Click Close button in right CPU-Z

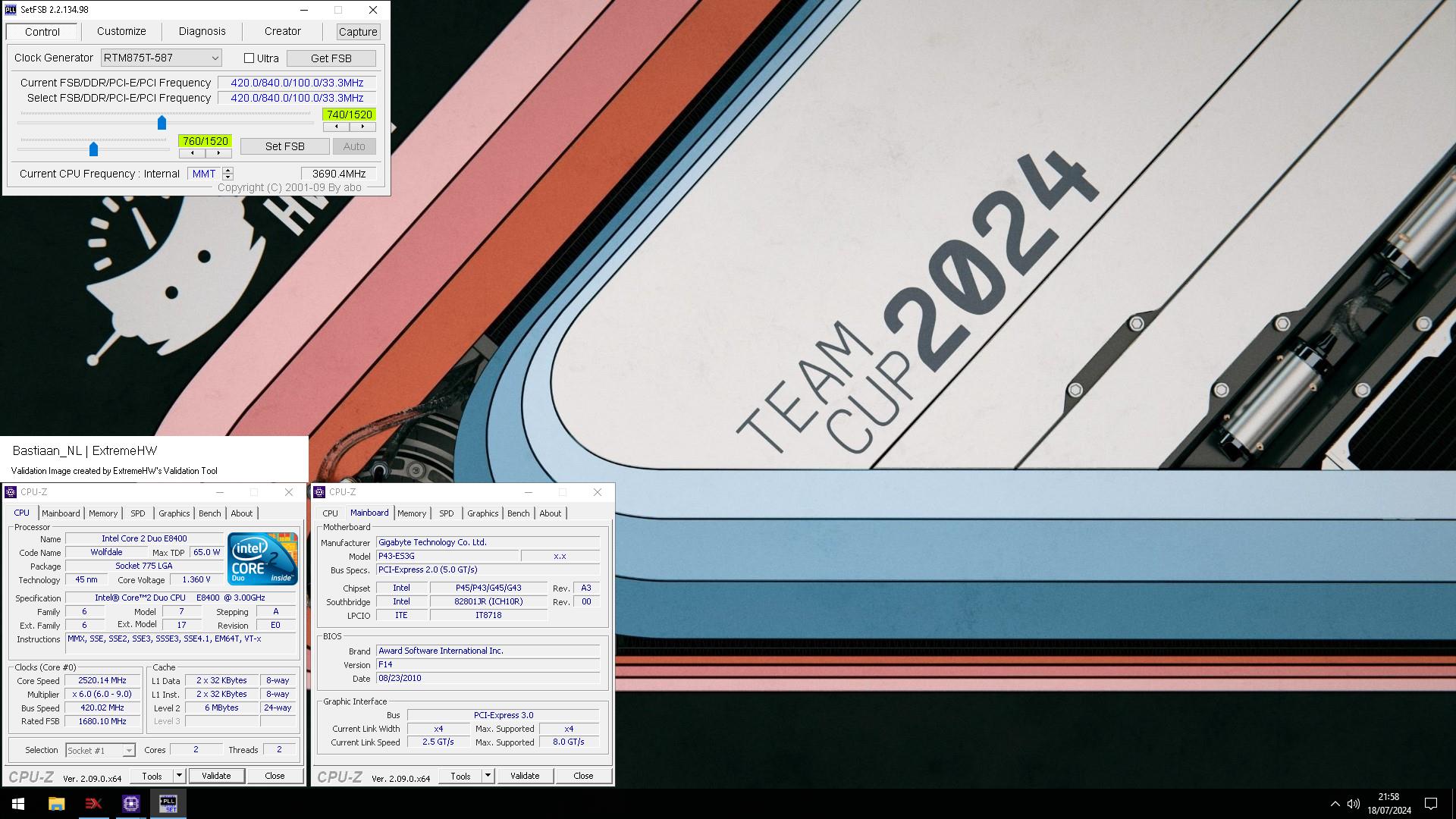click(x=583, y=776)
